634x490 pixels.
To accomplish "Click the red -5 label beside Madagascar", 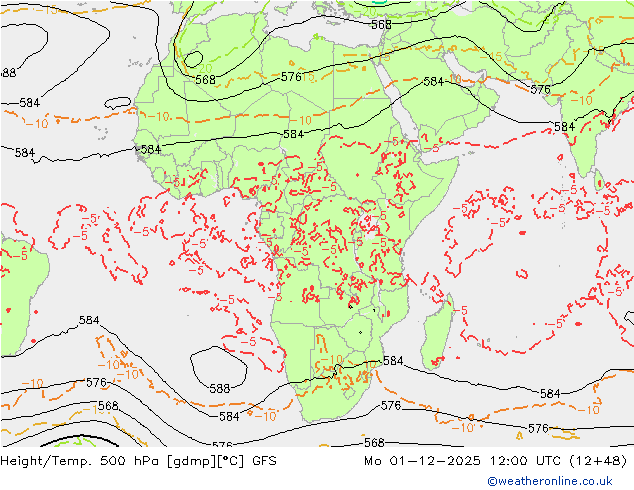I will click(461, 310).
